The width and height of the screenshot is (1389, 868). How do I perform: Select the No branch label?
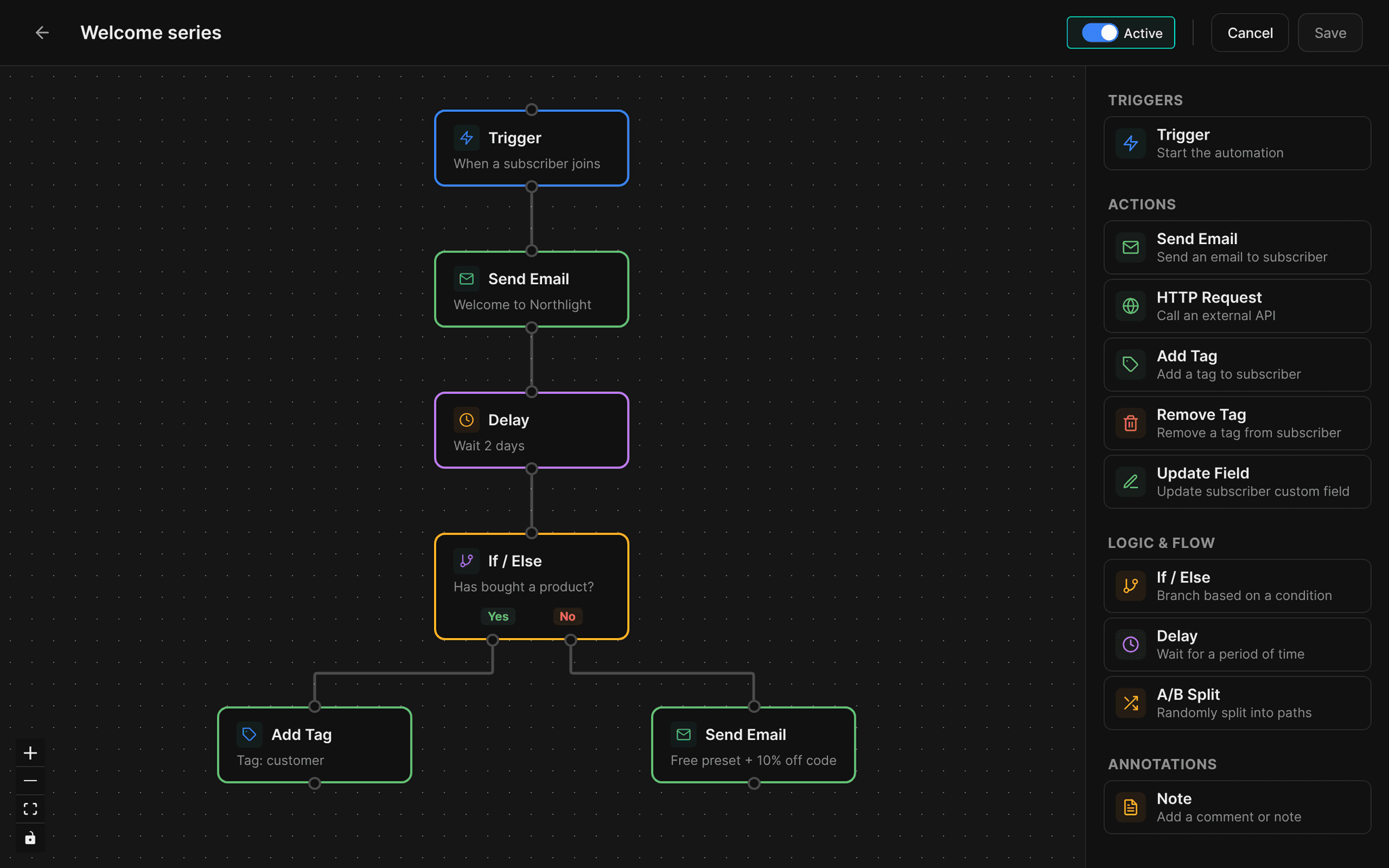[568, 616]
